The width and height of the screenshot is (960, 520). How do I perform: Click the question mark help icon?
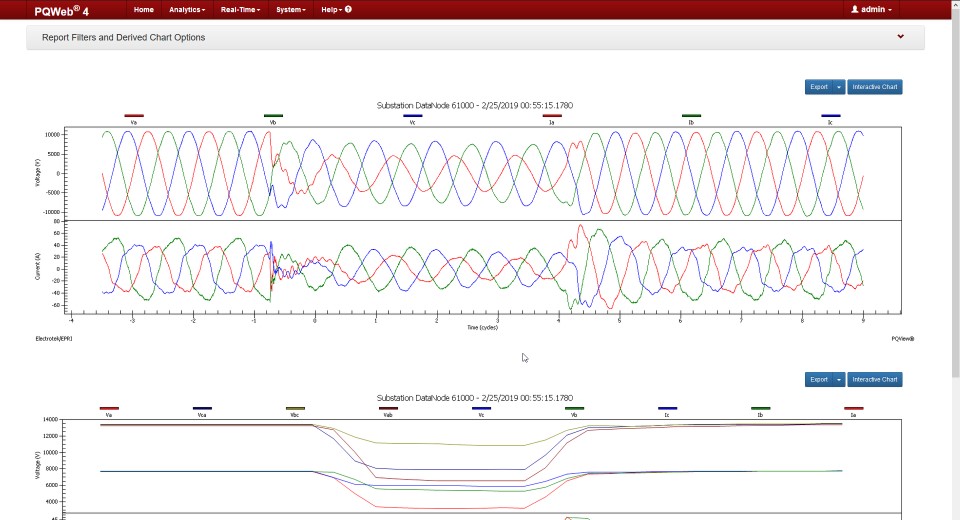coord(348,9)
